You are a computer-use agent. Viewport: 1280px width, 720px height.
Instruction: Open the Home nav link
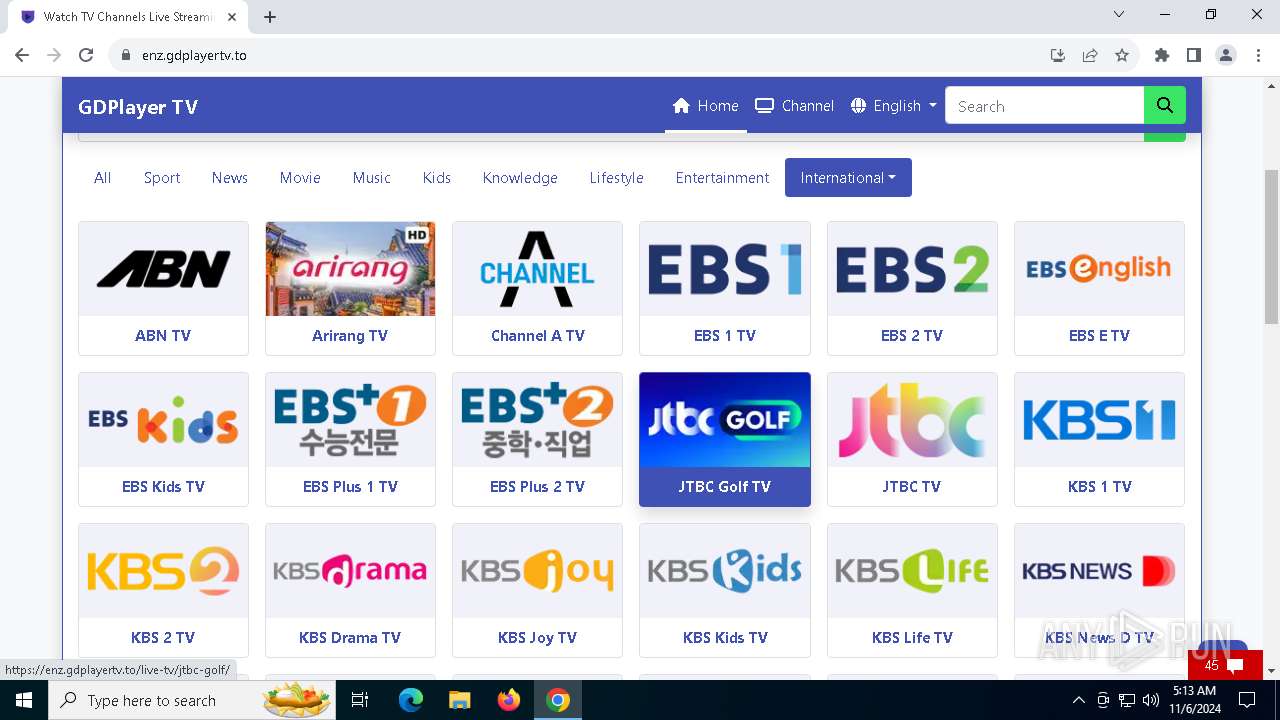pos(706,106)
